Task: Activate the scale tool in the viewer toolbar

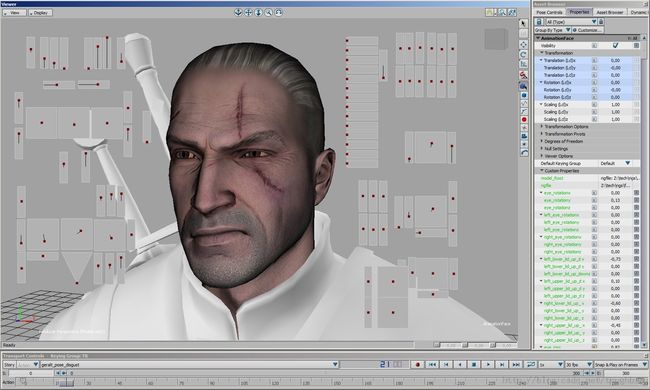Action: pos(524,64)
